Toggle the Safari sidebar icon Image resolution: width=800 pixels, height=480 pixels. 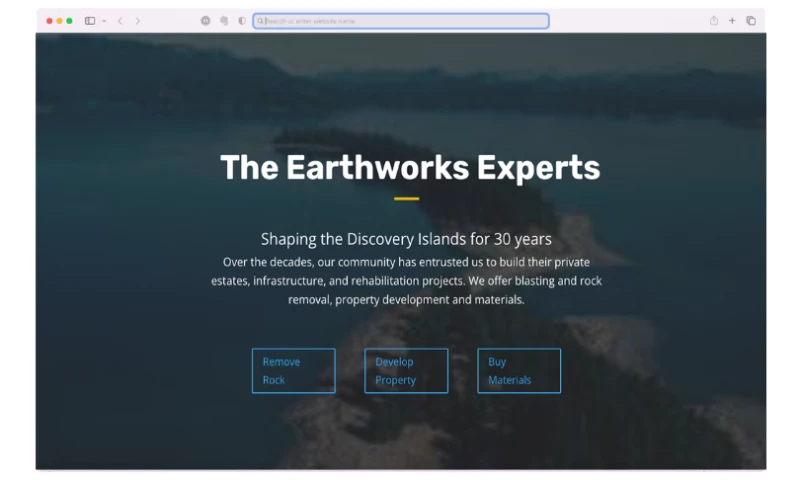(90, 21)
